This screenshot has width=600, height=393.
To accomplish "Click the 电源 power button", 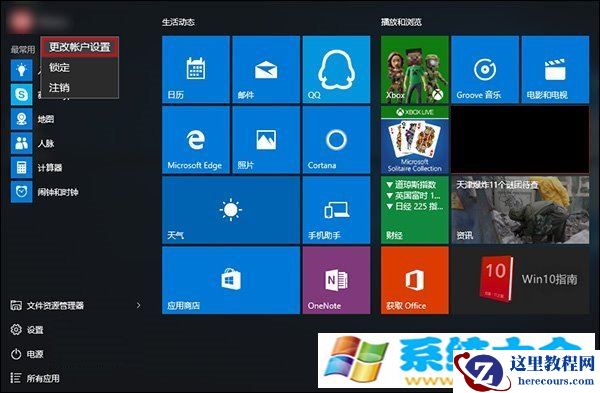I will pyautogui.click(x=27, y=354).
